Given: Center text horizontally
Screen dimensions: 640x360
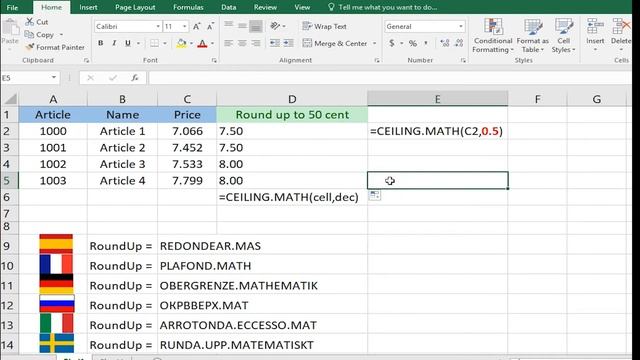Looking at the screenshot, I should 242,43.
